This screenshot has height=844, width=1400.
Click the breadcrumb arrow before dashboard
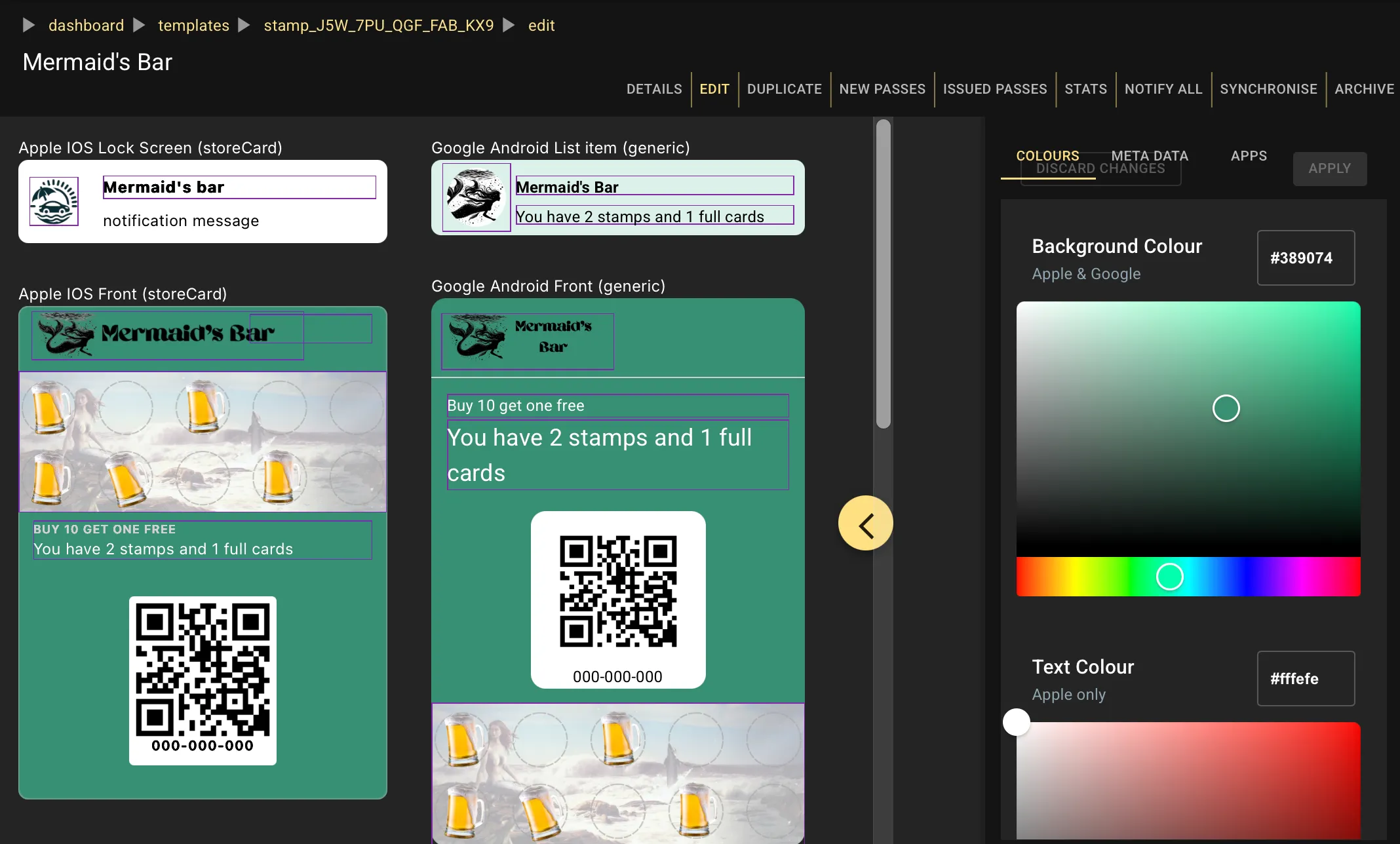(29, 26)
